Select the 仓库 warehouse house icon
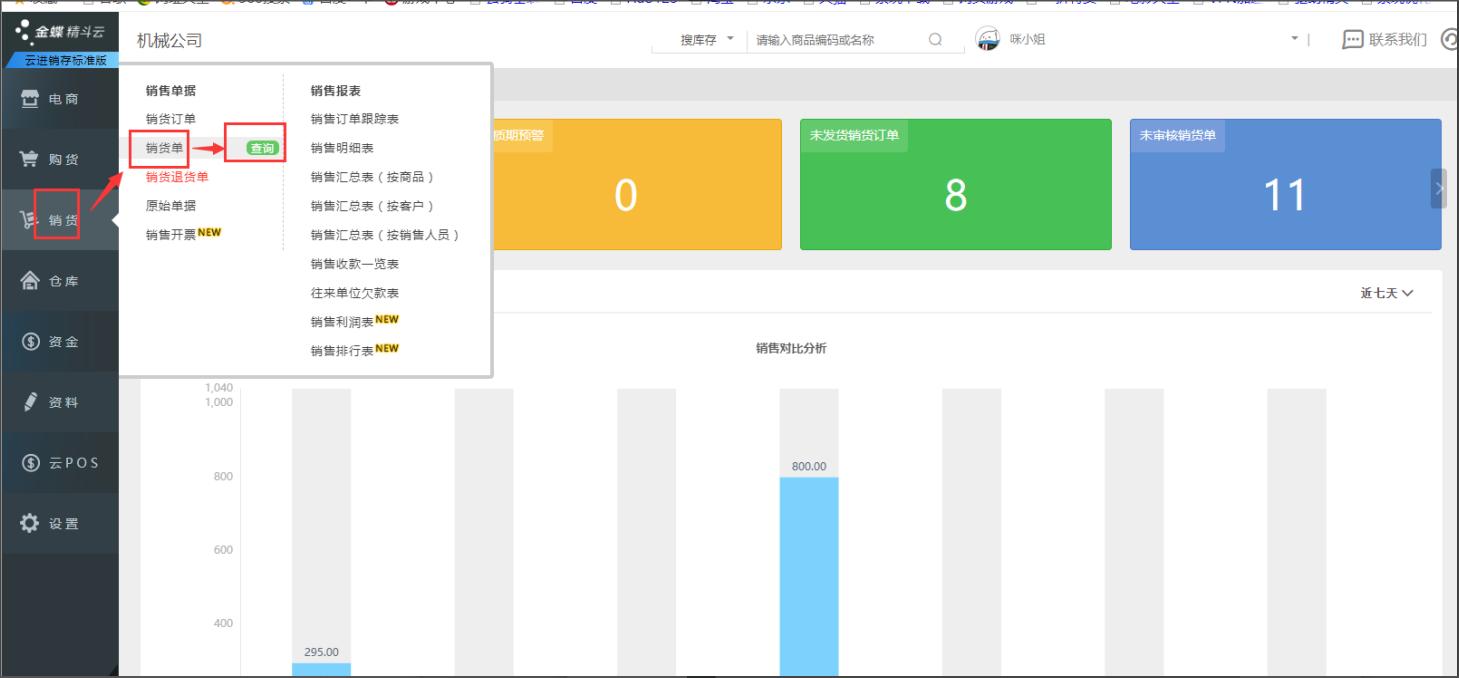Viewport: 1459px width, 678px height. (x=30, y=281)
